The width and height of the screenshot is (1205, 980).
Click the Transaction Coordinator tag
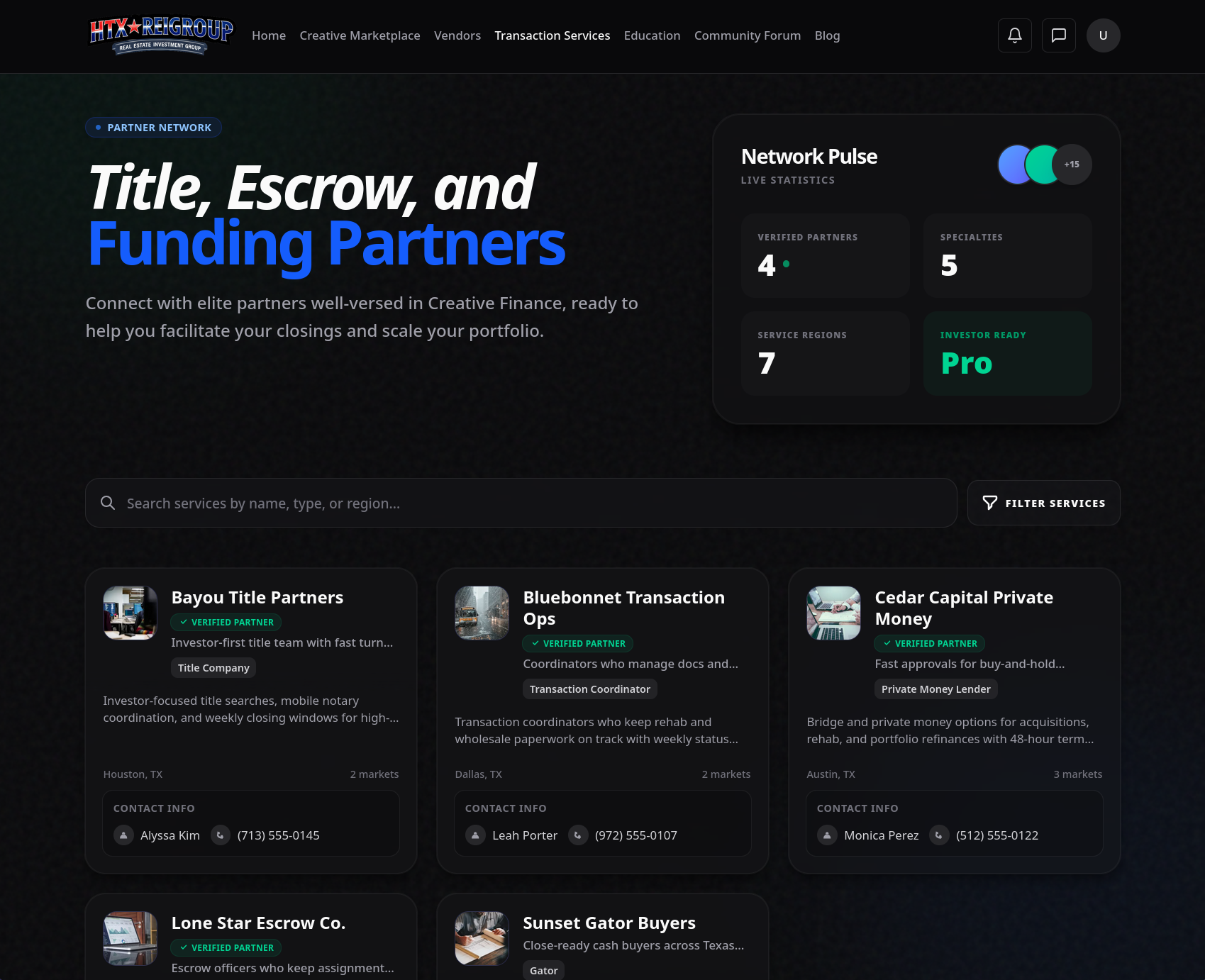coord(589,689)
